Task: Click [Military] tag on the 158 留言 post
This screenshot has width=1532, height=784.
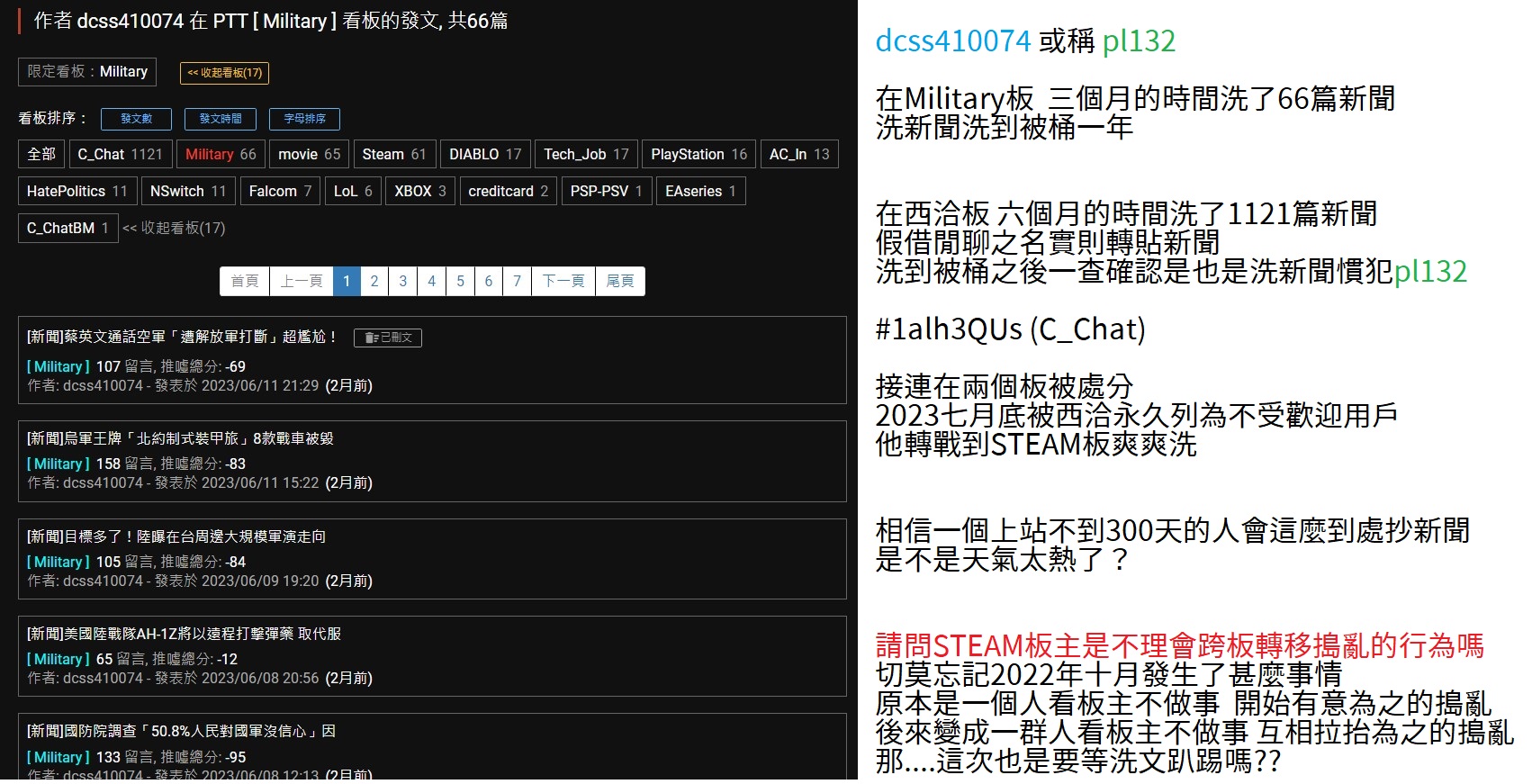Action: [x=59, y=464]
